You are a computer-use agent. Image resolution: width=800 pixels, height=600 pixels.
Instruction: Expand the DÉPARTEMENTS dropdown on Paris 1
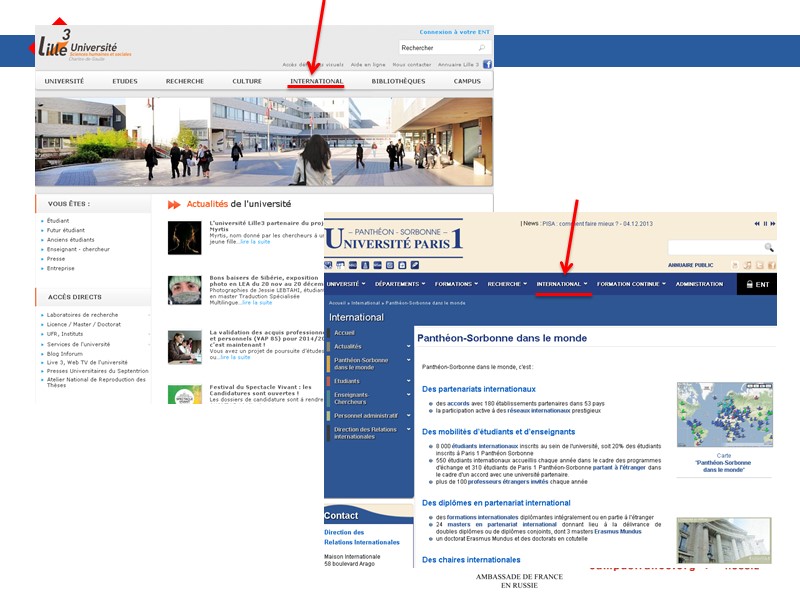400,284
